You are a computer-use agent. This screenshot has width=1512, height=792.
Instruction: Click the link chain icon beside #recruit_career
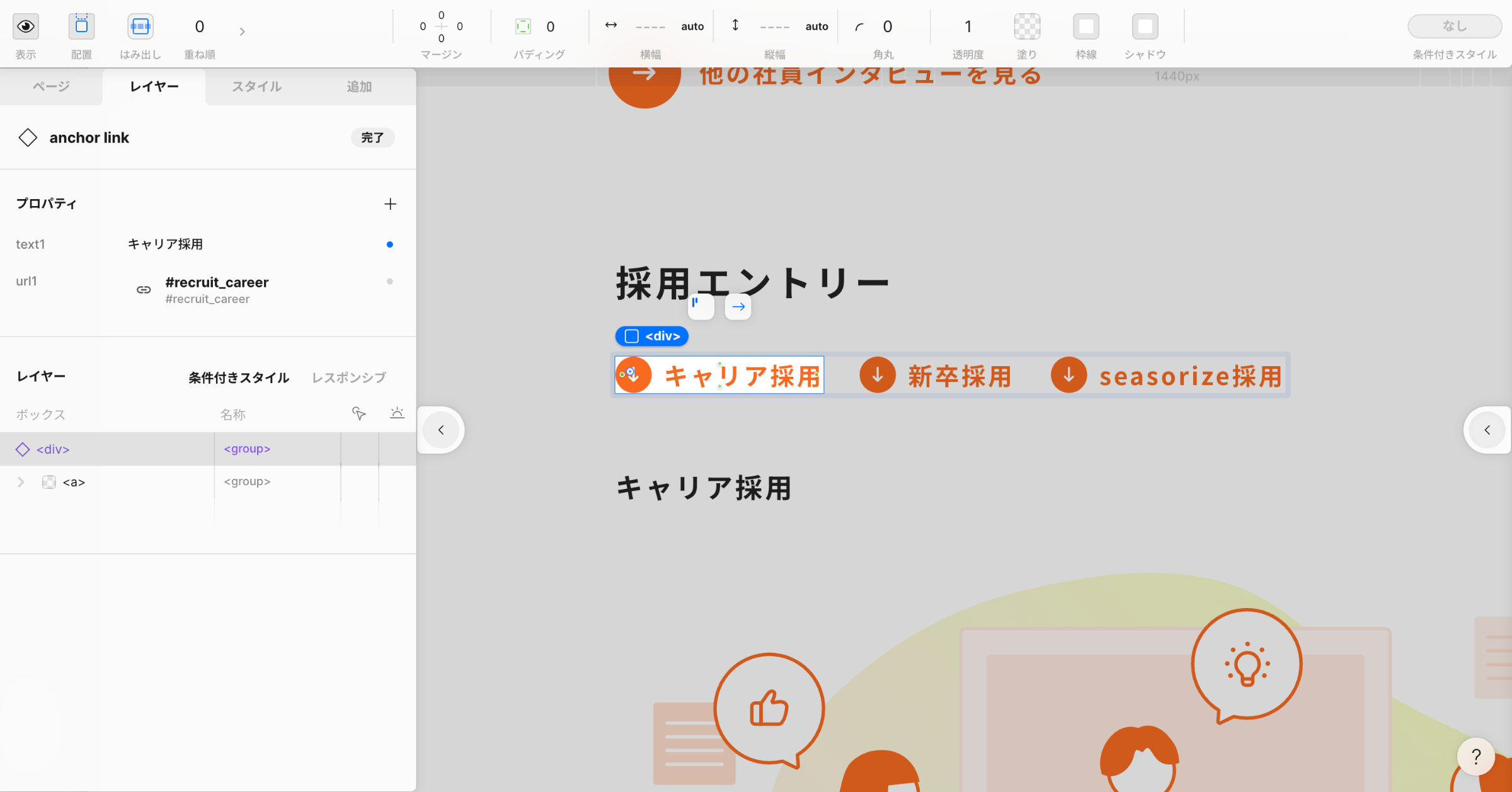tap(144, 290)
